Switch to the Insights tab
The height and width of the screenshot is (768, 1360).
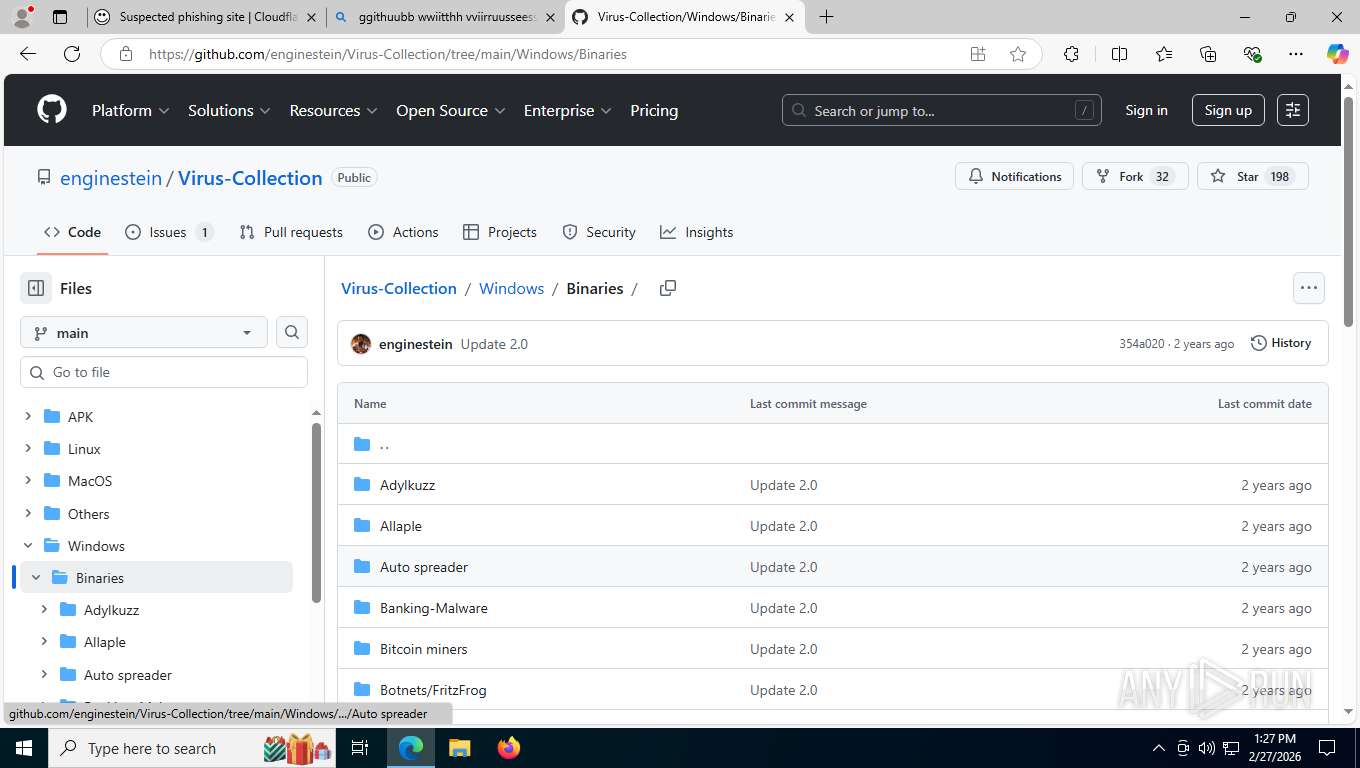coord(697,232)
